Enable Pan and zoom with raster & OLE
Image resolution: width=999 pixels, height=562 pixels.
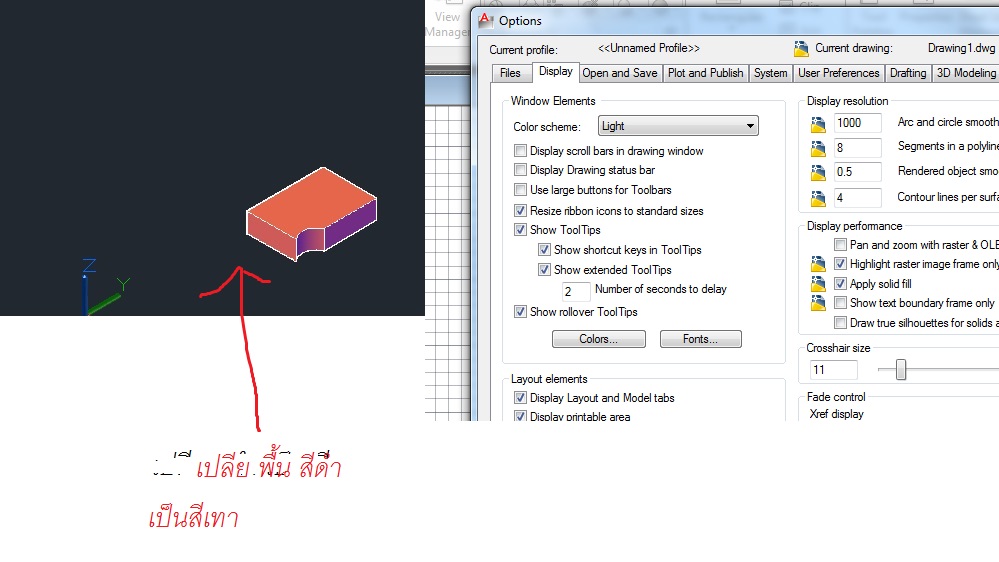coord(840,245)
